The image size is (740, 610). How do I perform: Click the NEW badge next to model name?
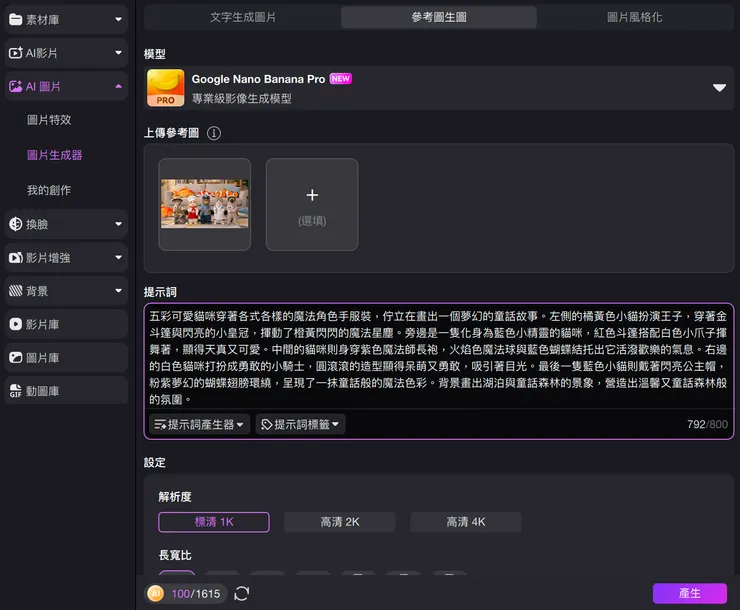(340, 79)
